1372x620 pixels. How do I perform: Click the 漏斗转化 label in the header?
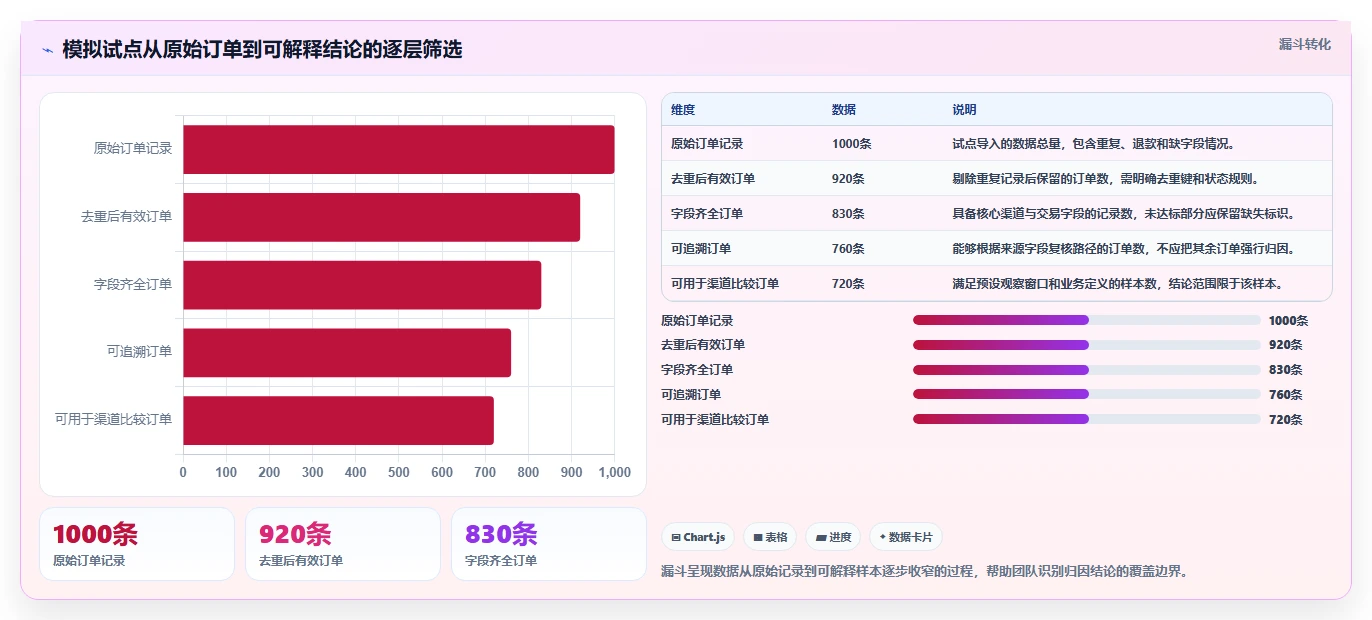coord(1304,44)
